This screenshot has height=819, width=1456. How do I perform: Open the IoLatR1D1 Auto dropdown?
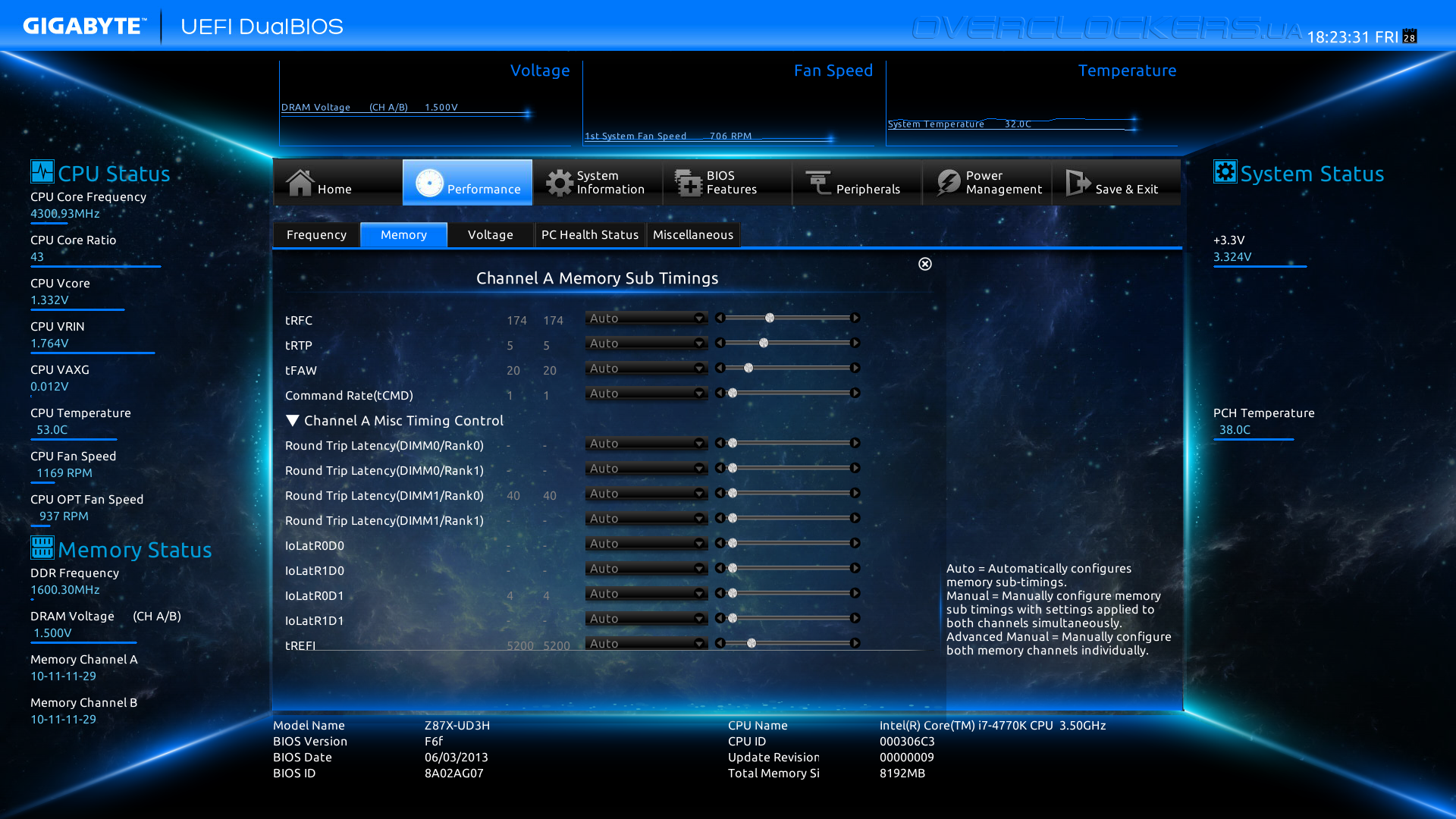click(x=646, y=619)
